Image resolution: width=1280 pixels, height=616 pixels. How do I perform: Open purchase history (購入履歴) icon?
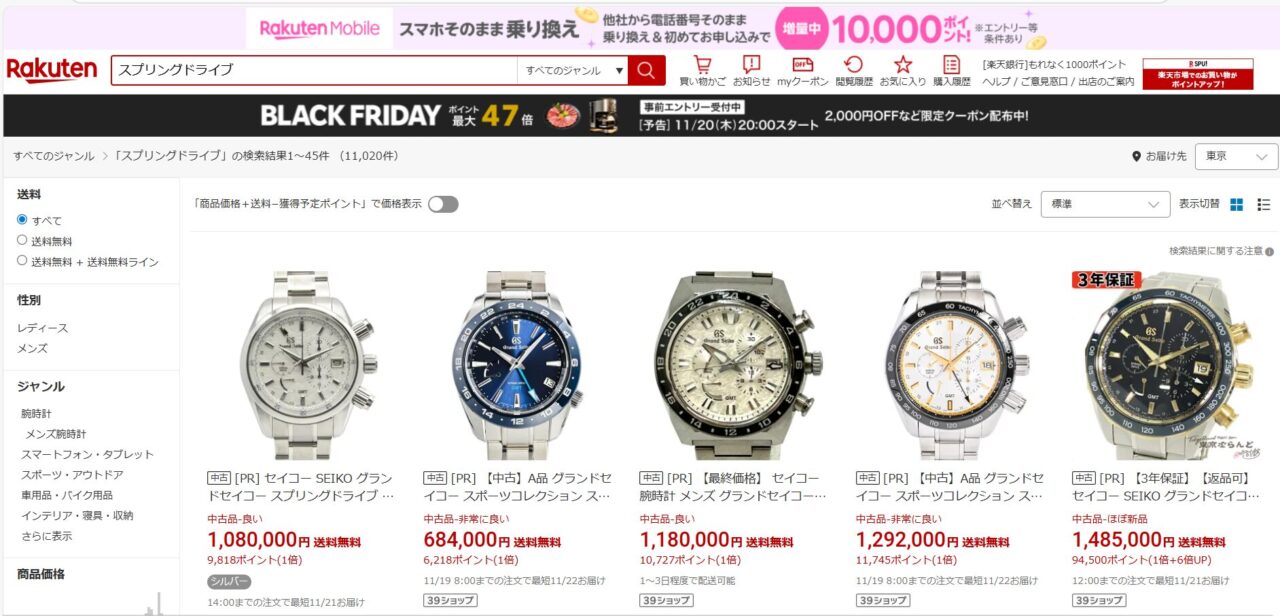tap(951, 65)
